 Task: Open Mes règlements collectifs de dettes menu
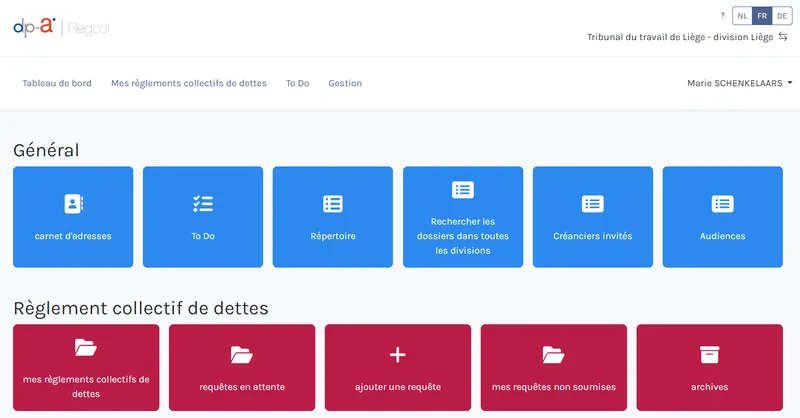[x=189, y=83]
